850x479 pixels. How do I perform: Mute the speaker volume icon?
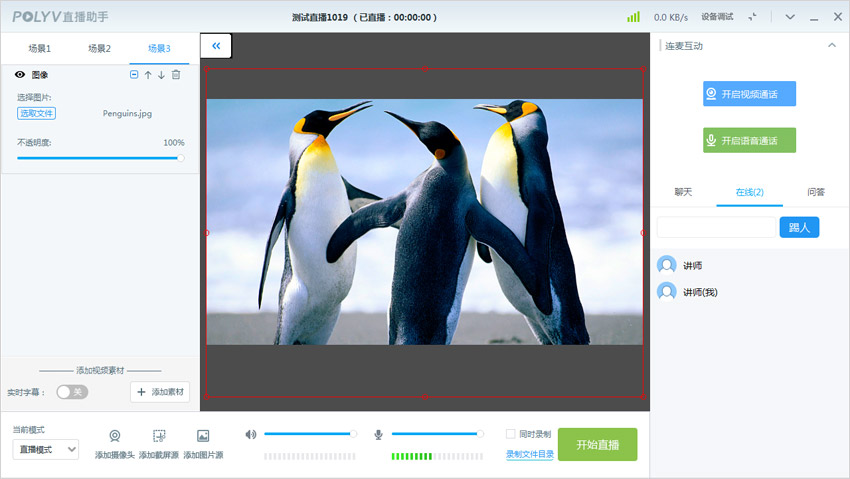point(251,434)
